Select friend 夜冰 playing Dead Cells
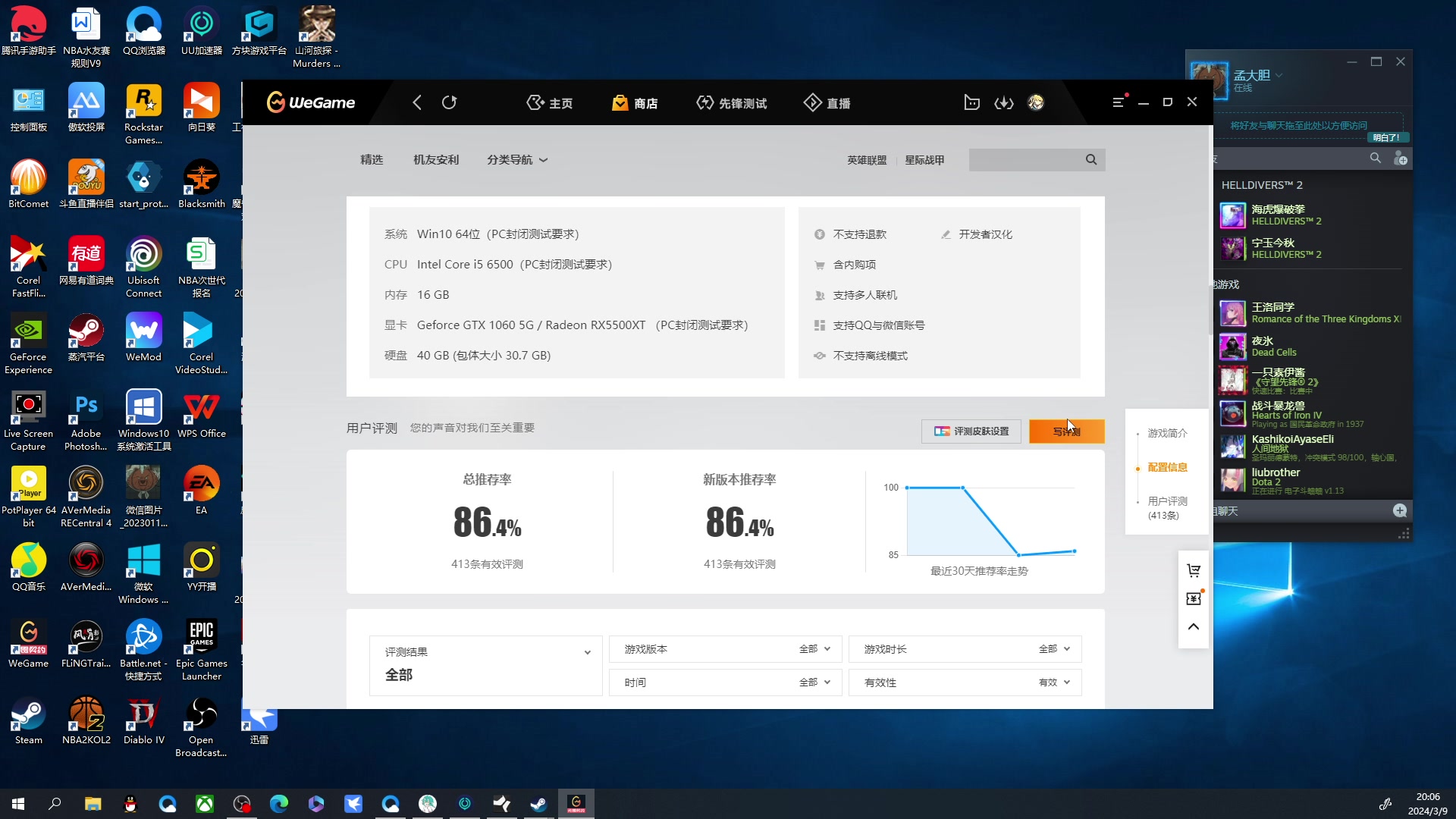 (x=1312, y=347)
